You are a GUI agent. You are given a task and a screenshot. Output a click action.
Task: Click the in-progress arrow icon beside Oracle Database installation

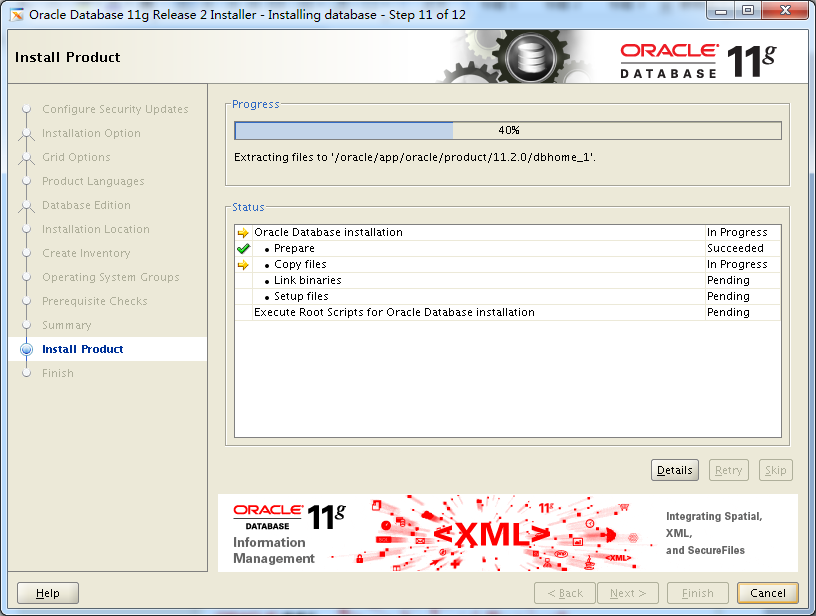[x=243, y=233]
